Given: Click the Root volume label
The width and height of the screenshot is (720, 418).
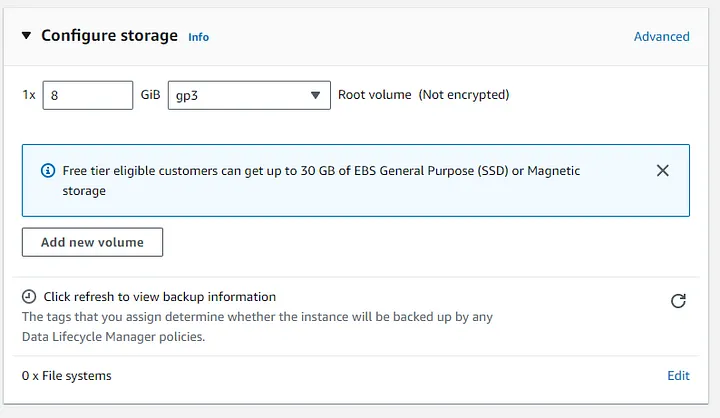Looking at the screenshot, I should coord(375,95).
